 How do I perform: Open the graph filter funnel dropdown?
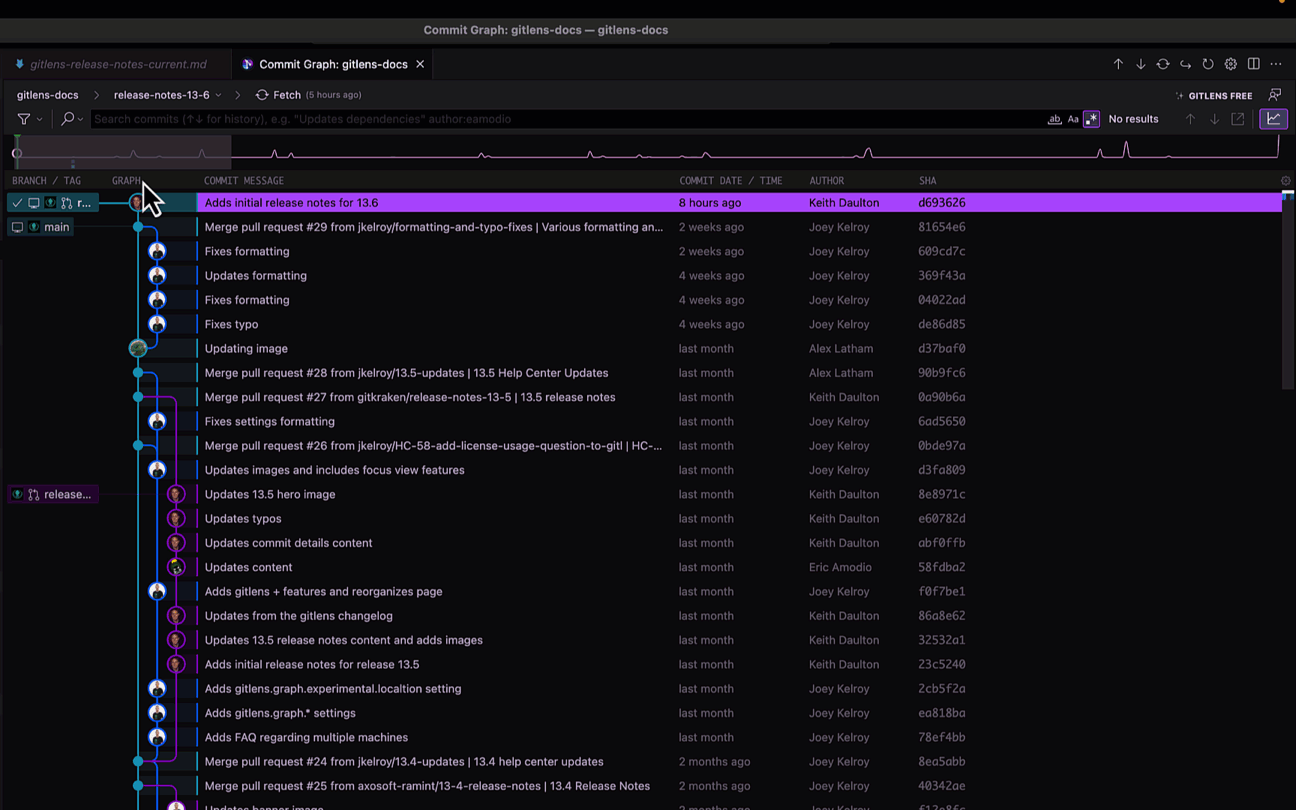[29, 119]
